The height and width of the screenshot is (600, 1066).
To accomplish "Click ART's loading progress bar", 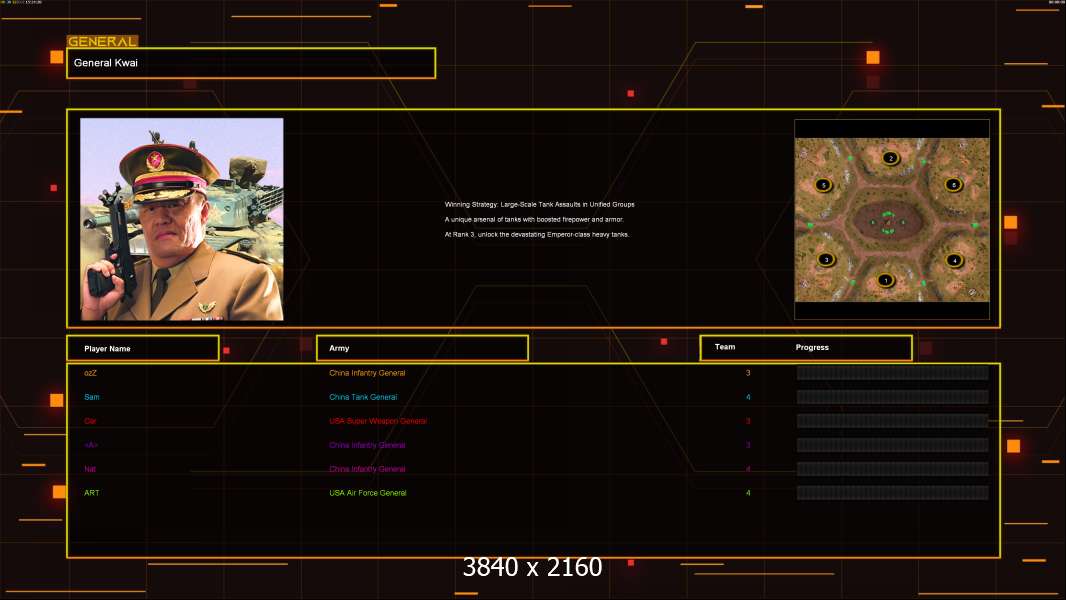I will pyautogui.click(x=893, y=493).
